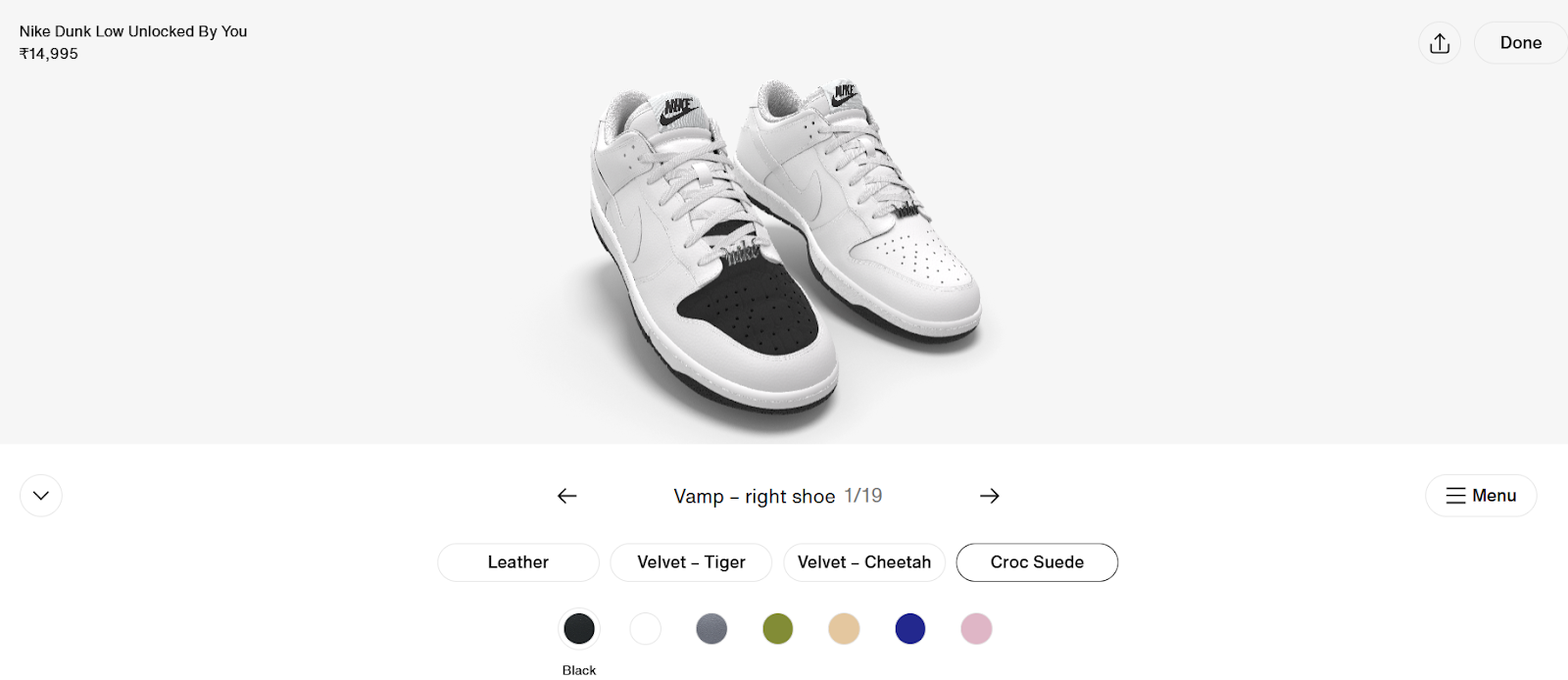Select the Leather material option

(x=518, y=562)
